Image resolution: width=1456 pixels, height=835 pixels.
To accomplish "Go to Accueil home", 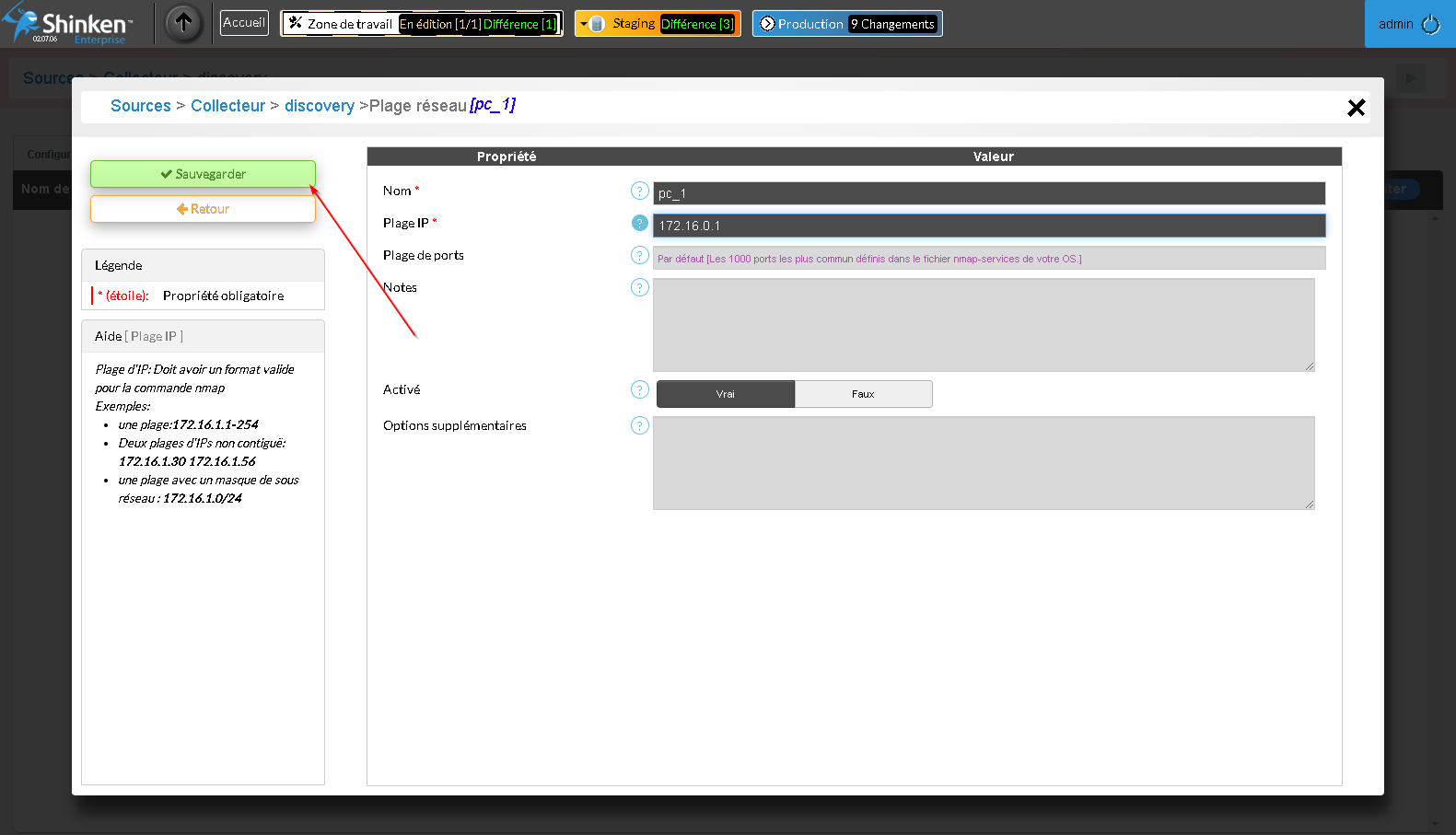I will tap(244, 23).
